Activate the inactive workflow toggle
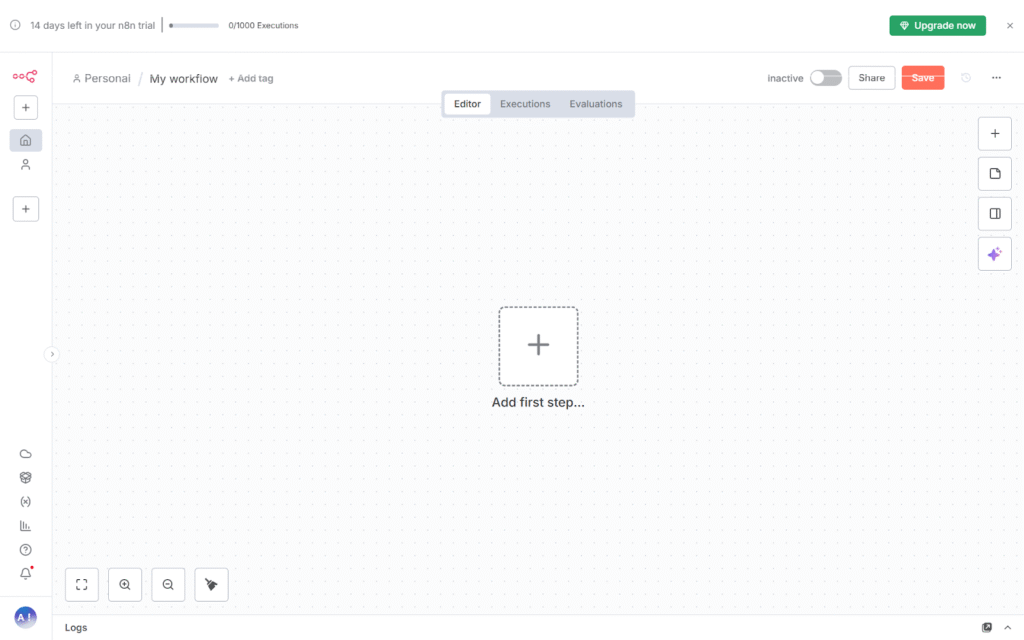This screenshot has width=1024, height=640. coord(825,78)
